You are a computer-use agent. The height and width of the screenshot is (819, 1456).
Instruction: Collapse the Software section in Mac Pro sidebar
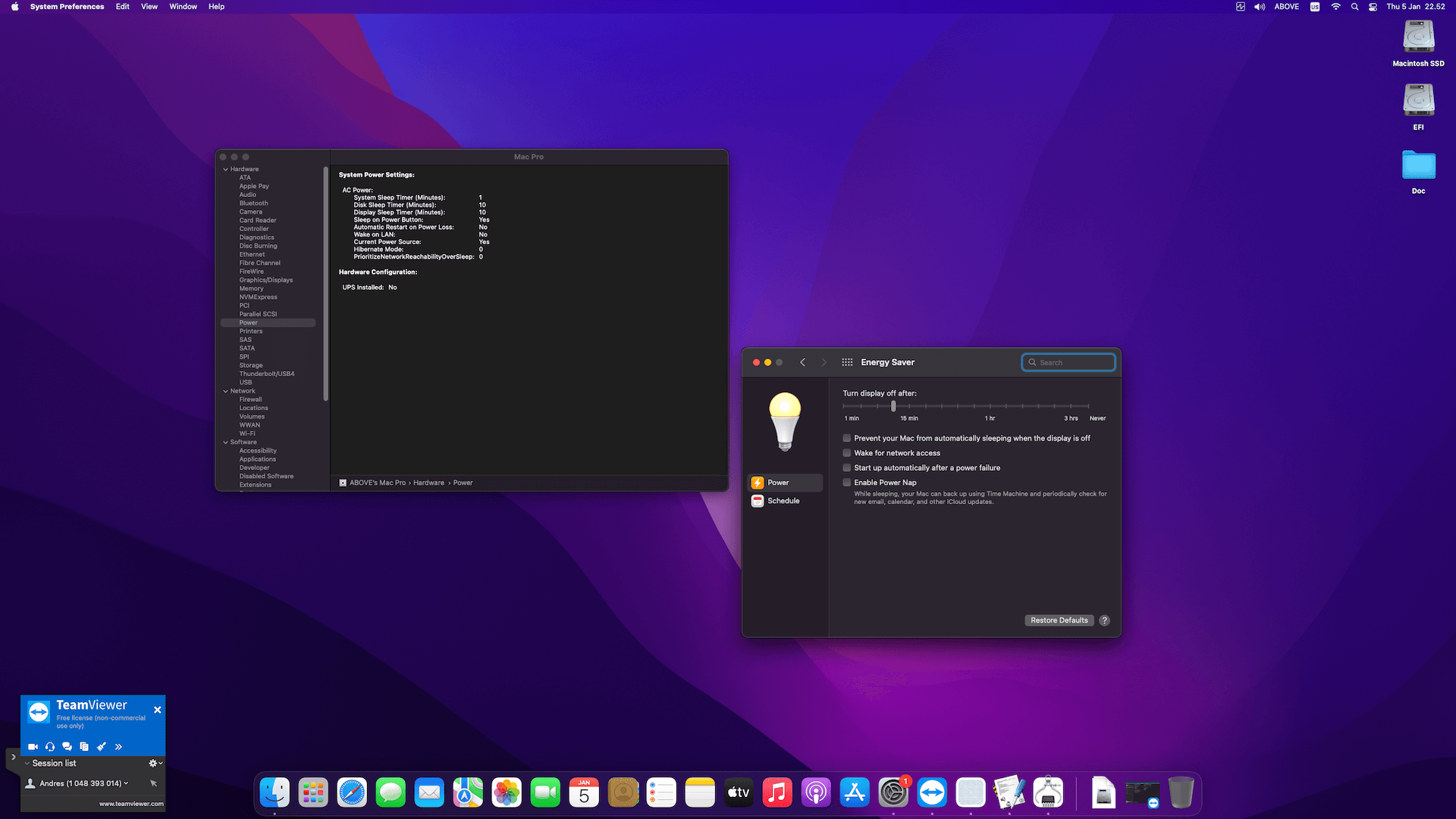pyautogui.click(x=225, y=443)
